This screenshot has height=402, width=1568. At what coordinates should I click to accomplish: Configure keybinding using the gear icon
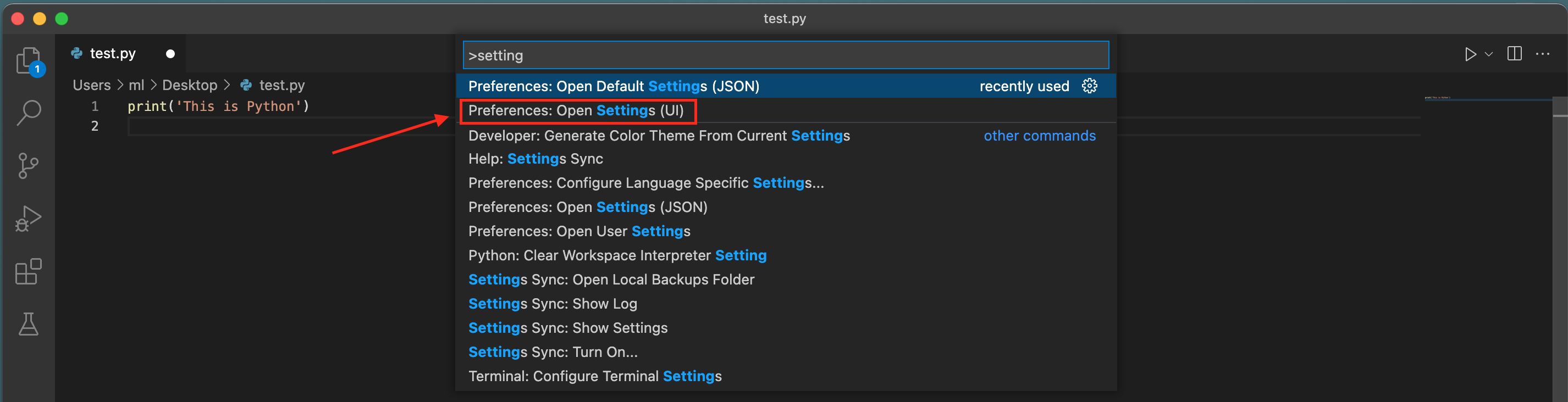tap(1090, 86)
